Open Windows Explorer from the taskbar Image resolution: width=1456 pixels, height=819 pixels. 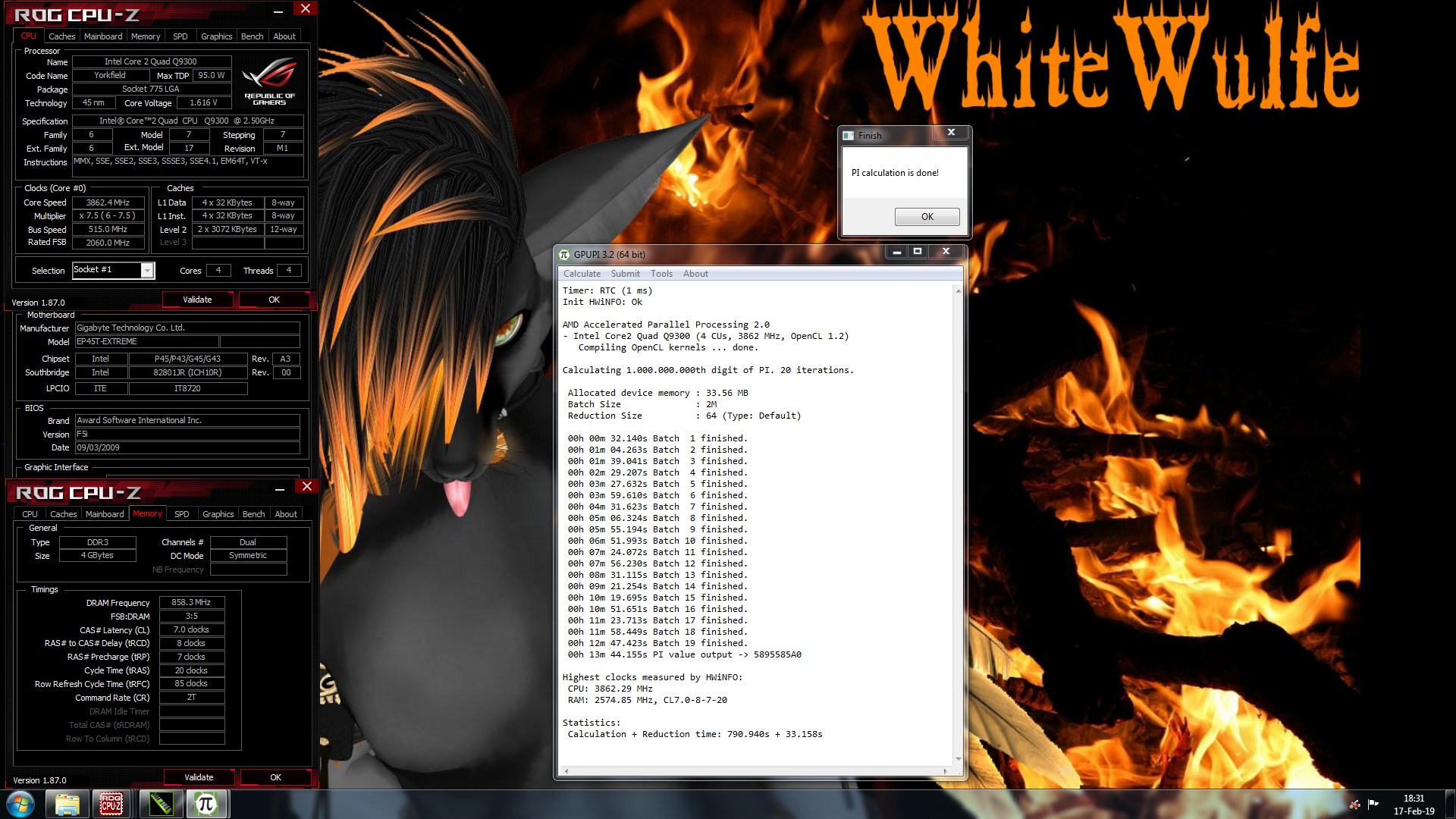[x=67, y=804]
